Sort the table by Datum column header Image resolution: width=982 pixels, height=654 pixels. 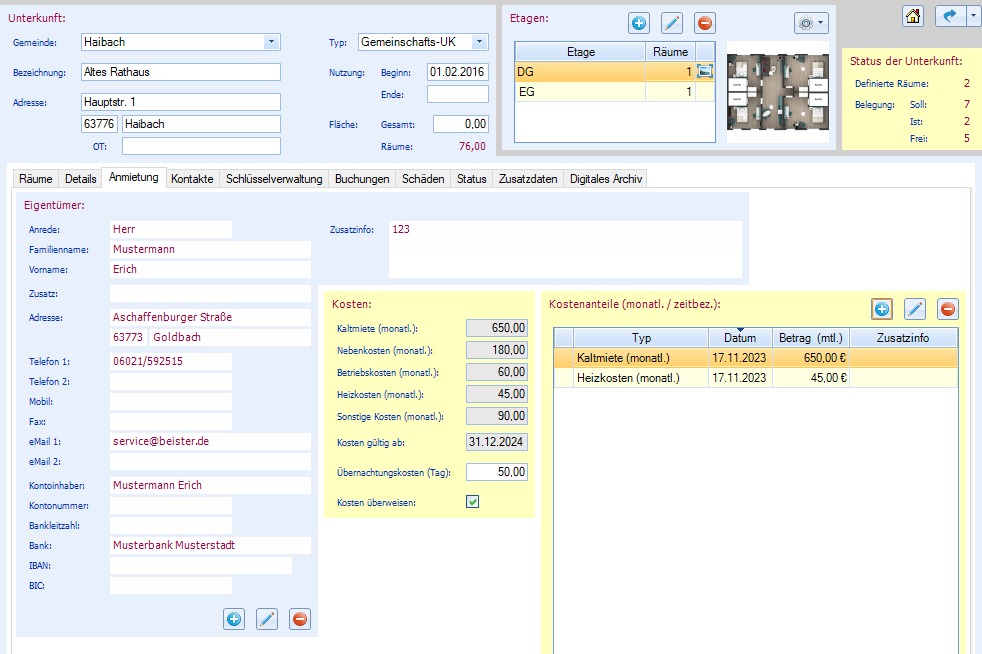point(740,338)
